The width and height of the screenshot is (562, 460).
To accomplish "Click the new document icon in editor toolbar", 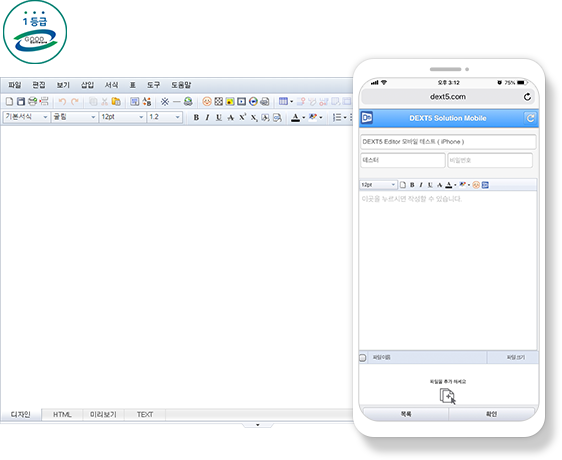I will pyautogui.click(x=10, y=101).
